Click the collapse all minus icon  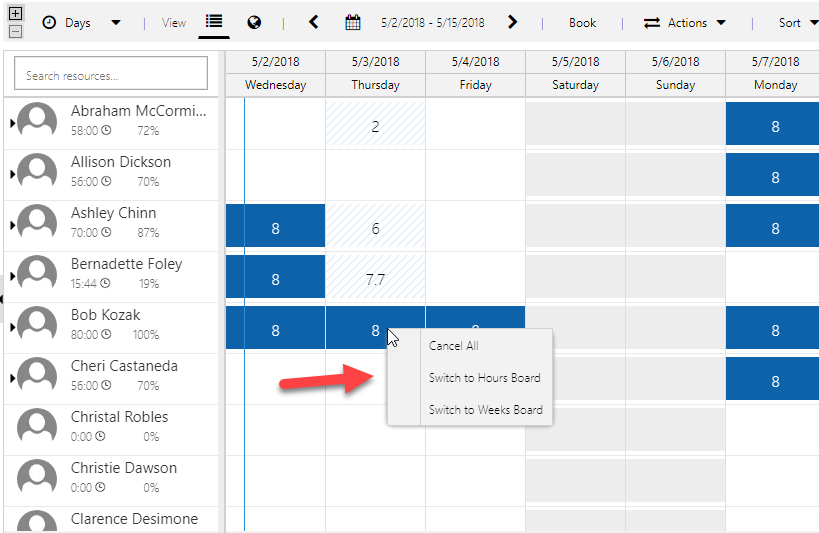15,31
